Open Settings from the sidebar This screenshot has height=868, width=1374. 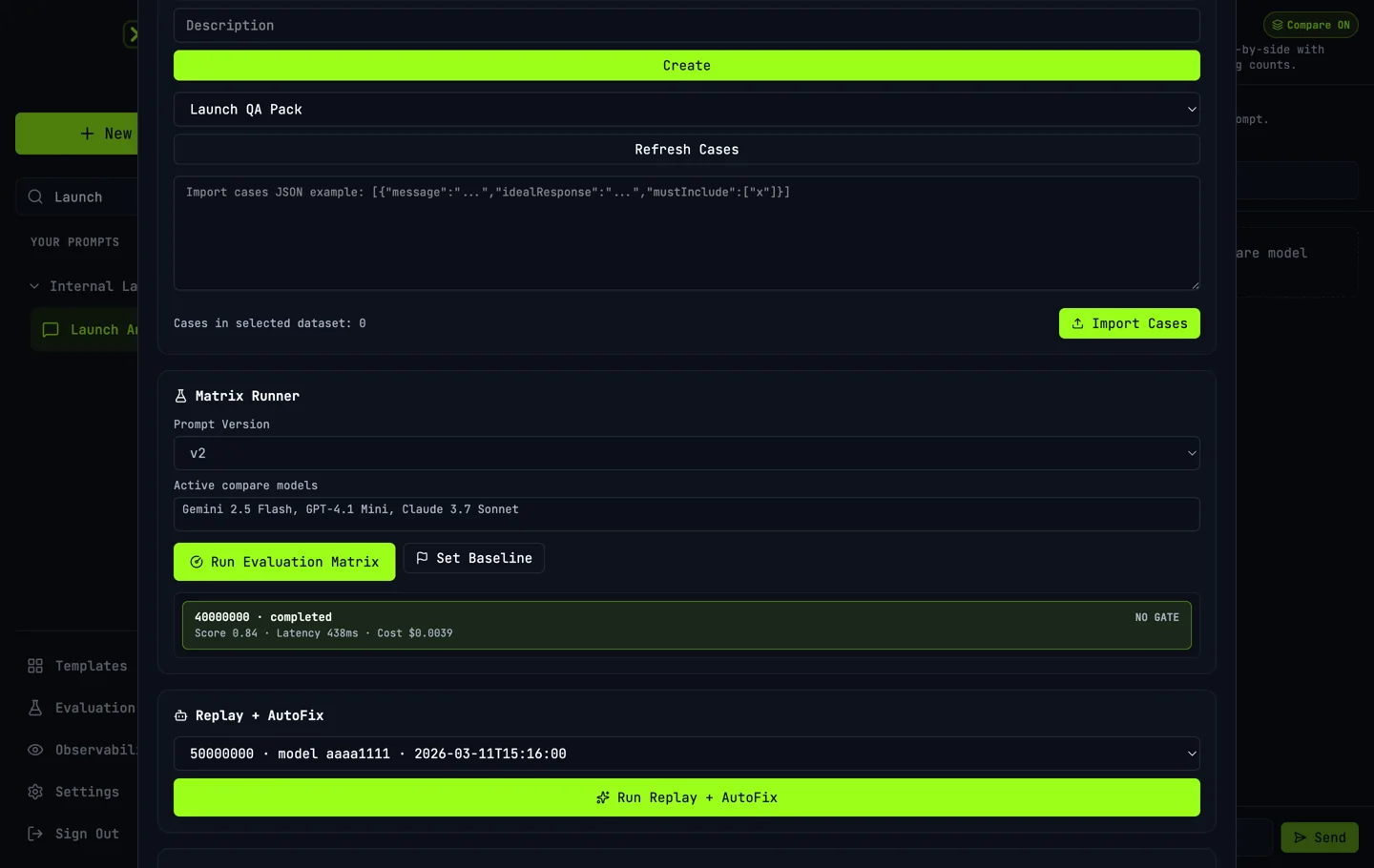(76, 792)
